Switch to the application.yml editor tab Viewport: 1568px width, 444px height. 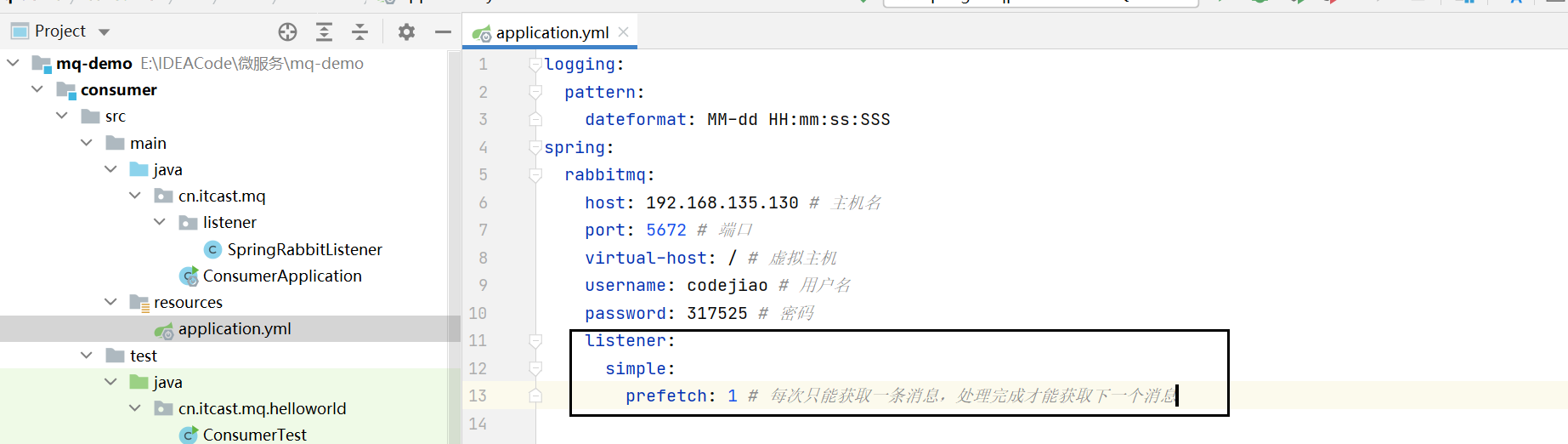[x=551, y=32]
